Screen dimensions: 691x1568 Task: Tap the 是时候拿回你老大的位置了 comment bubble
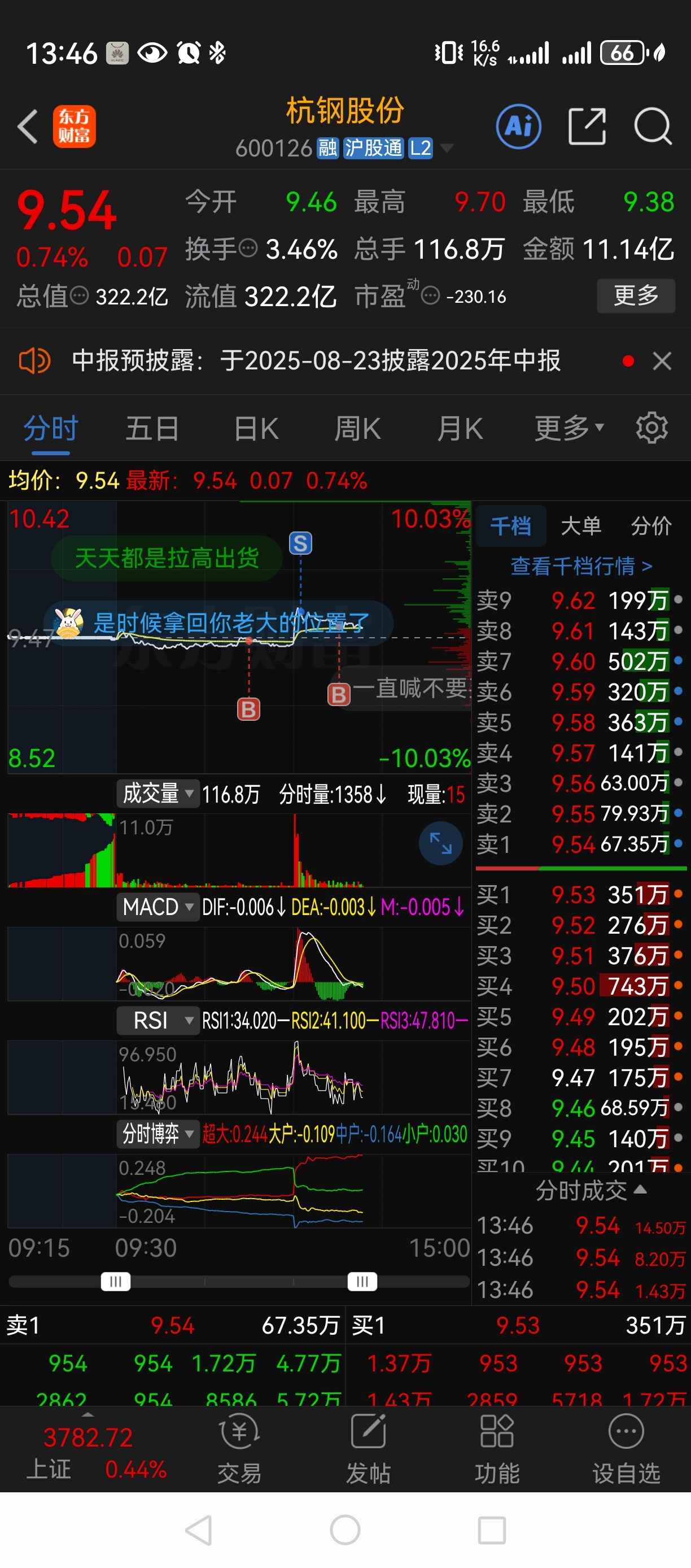click(x=219, y=622)
